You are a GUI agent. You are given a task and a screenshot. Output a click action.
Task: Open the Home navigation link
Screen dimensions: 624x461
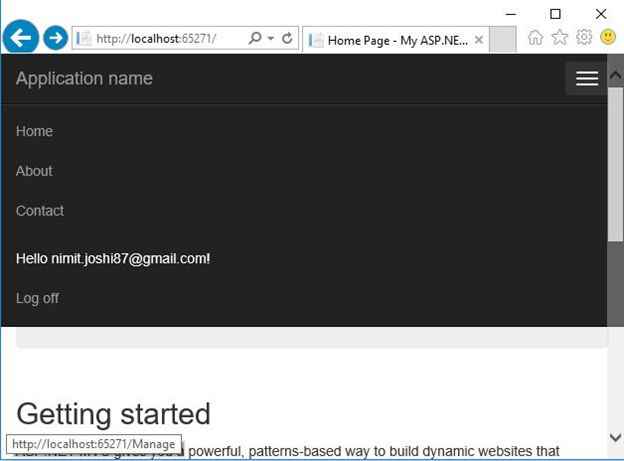(34, 131)
